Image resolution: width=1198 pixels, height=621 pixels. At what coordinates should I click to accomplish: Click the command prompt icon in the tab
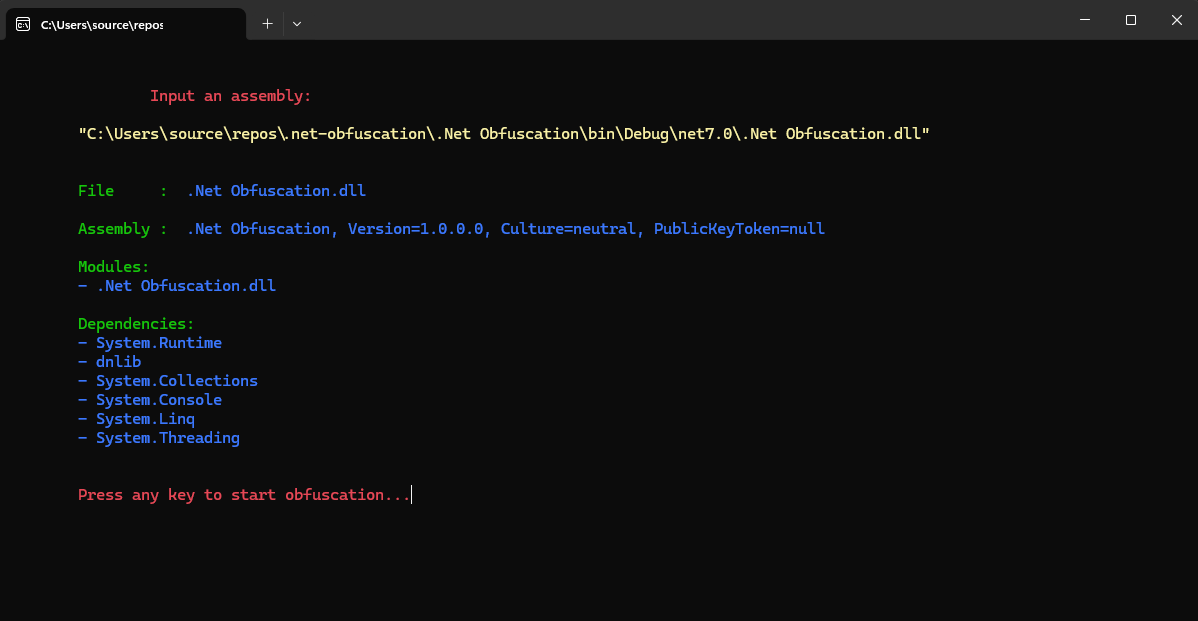click(x=23, y=24)
